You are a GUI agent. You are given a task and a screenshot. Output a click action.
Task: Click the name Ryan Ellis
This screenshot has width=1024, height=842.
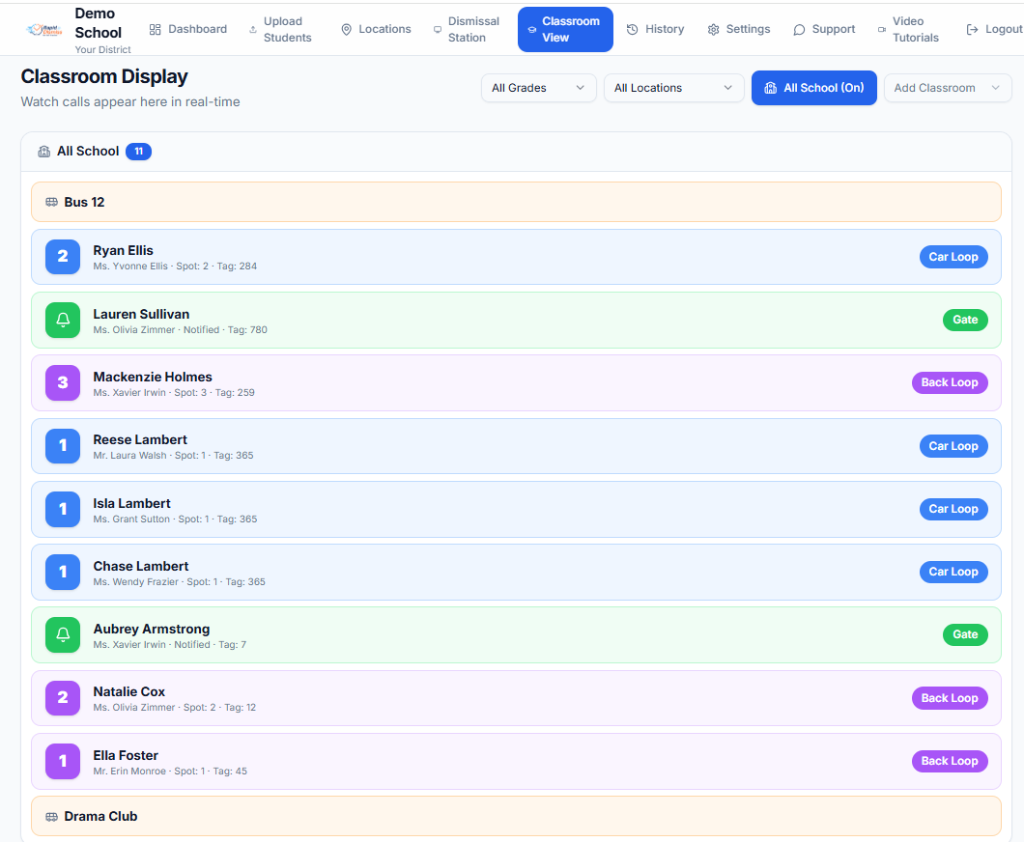point(123,251)
